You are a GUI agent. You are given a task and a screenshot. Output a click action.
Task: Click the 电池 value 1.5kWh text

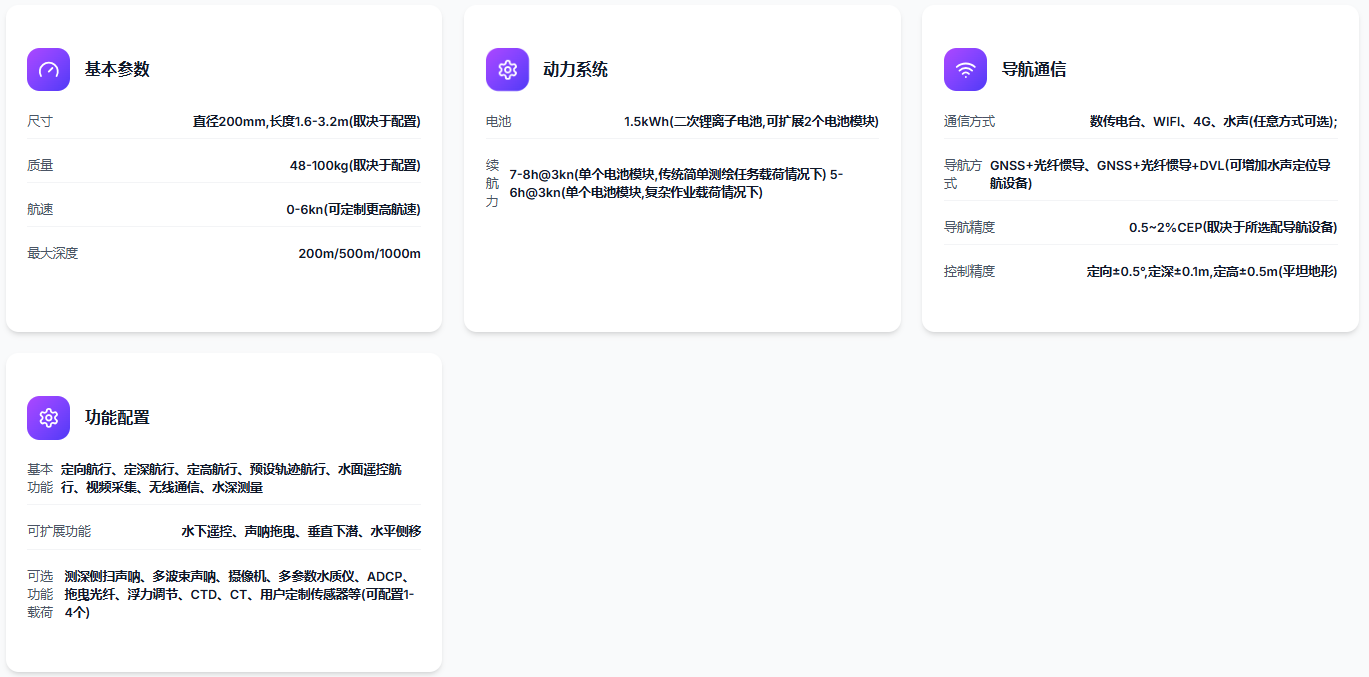click(x=751, y=122)
